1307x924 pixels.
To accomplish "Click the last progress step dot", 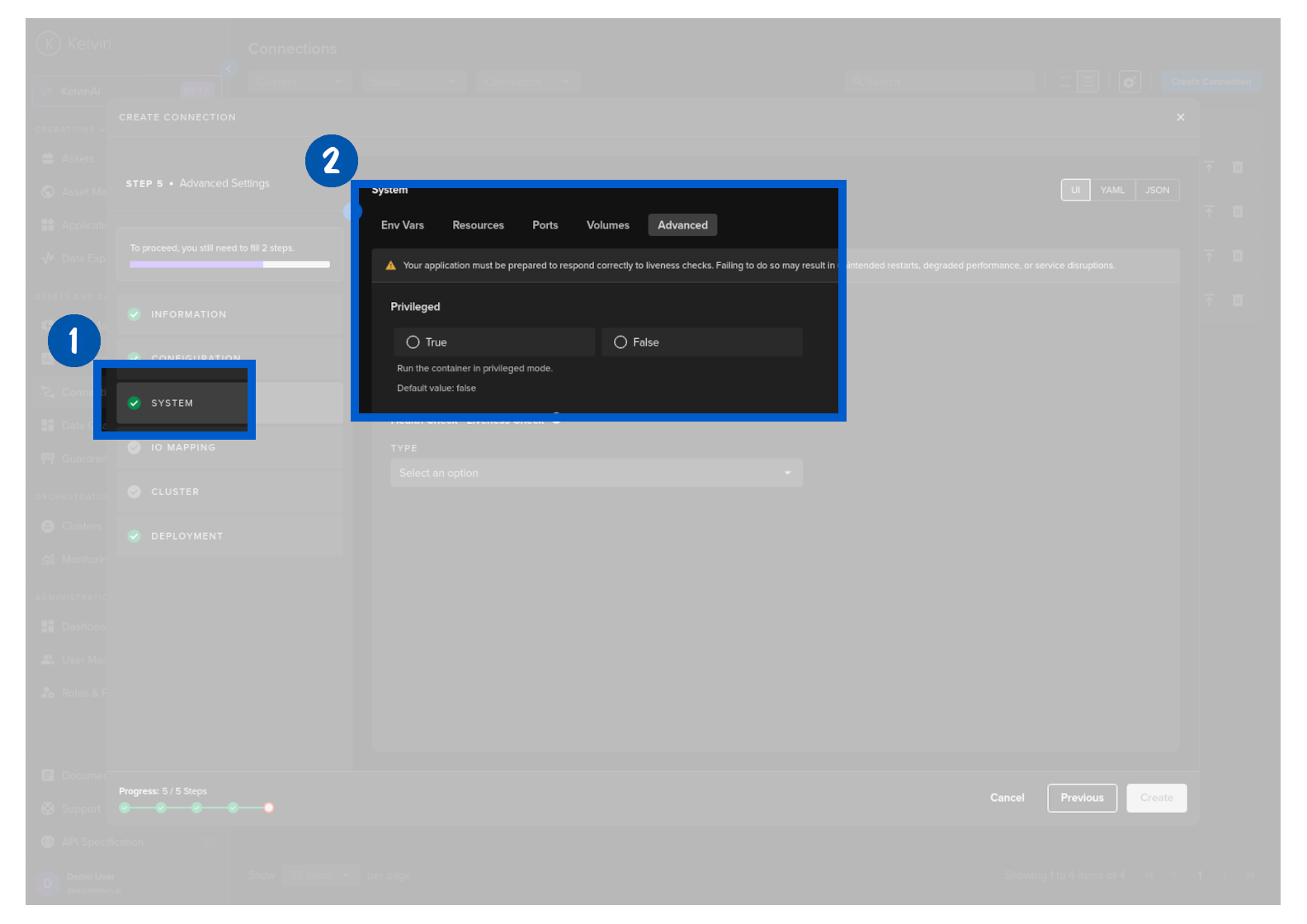I will tap(269, 808).
